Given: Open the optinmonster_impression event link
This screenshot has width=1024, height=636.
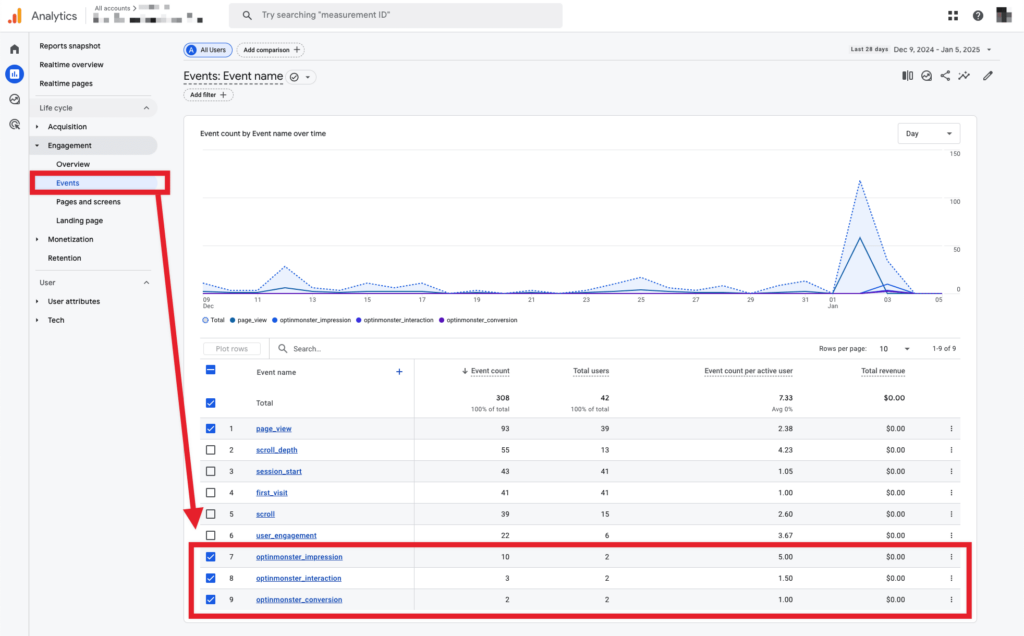Looking at the screenshot, I should tap(299, 557).
